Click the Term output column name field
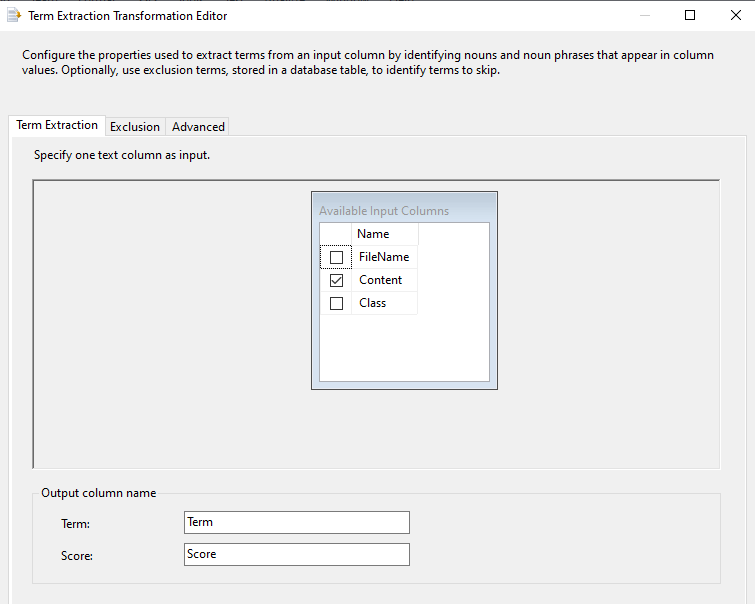This screenshot has height=604, width=755. click(x=297, y=523)
